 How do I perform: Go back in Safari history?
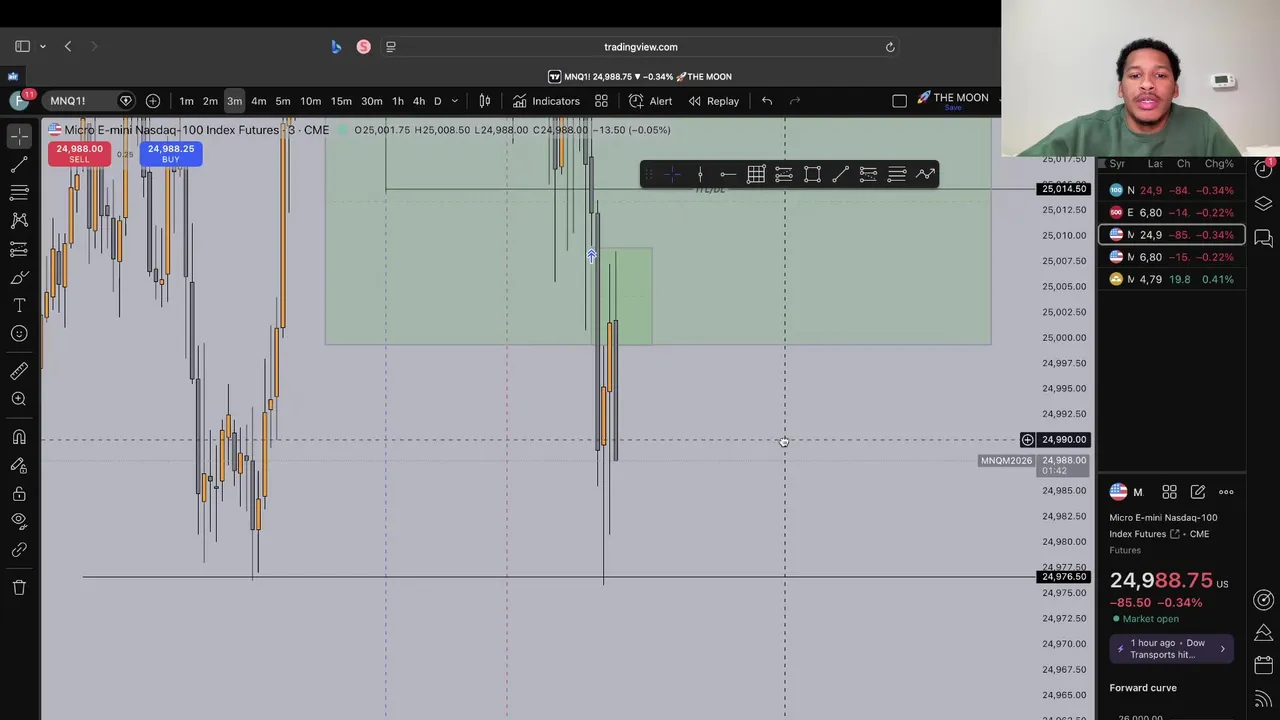tap(68, 46)
